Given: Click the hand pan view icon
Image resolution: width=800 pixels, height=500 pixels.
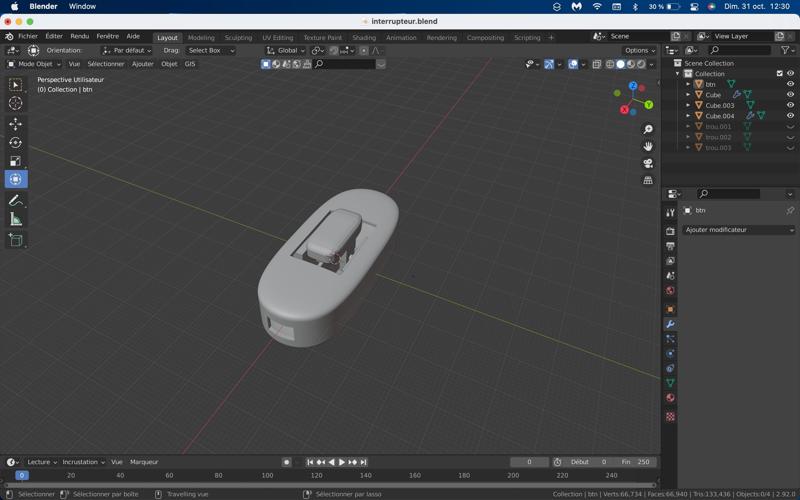Looking at the screenshot, I should tap(648, 146).
